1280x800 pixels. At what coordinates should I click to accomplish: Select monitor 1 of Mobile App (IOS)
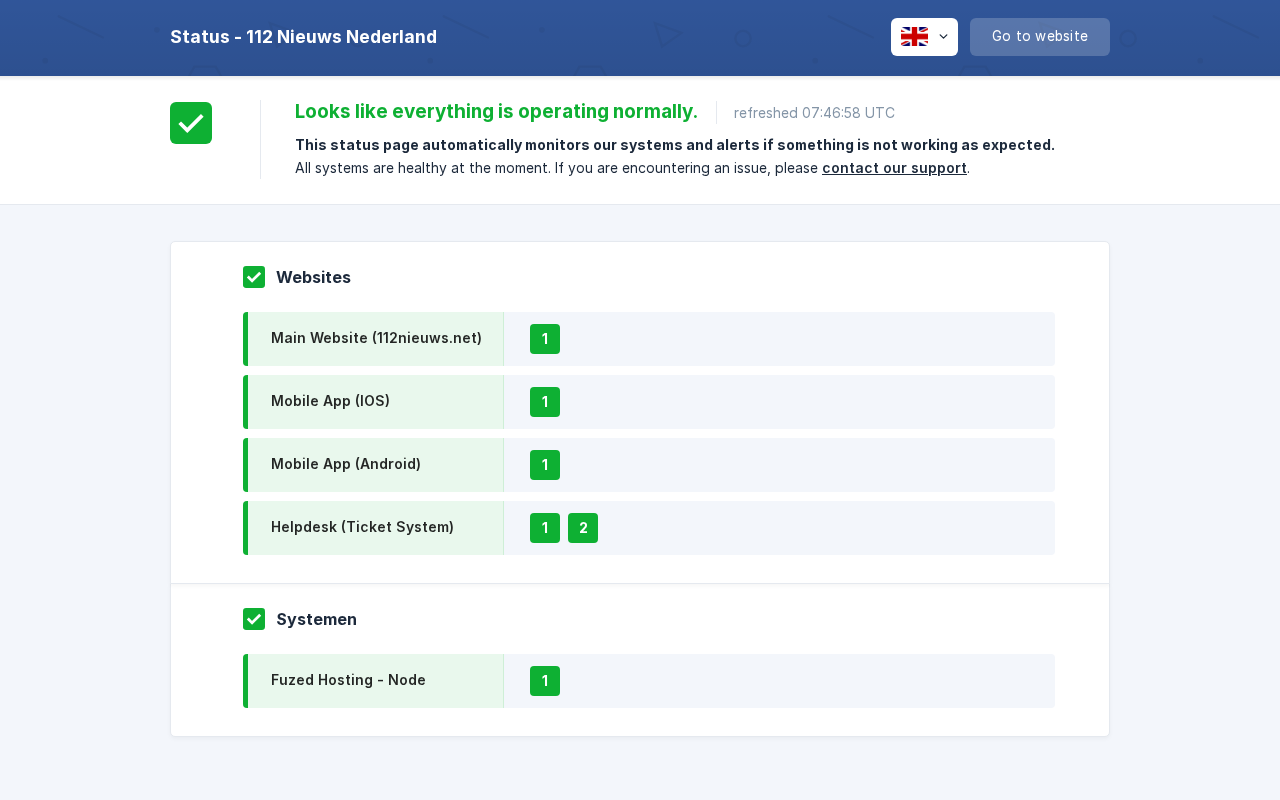coord(545,402)
